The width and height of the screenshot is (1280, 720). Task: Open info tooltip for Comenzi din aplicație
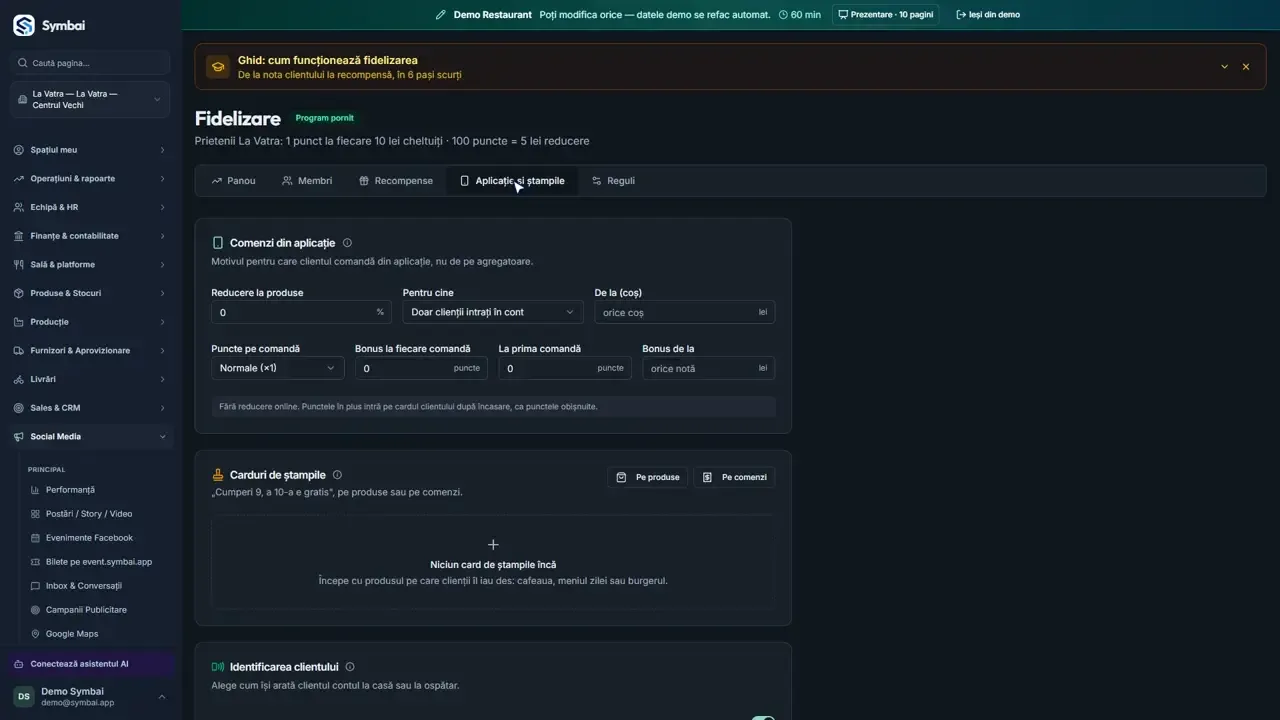click(347, 243)
